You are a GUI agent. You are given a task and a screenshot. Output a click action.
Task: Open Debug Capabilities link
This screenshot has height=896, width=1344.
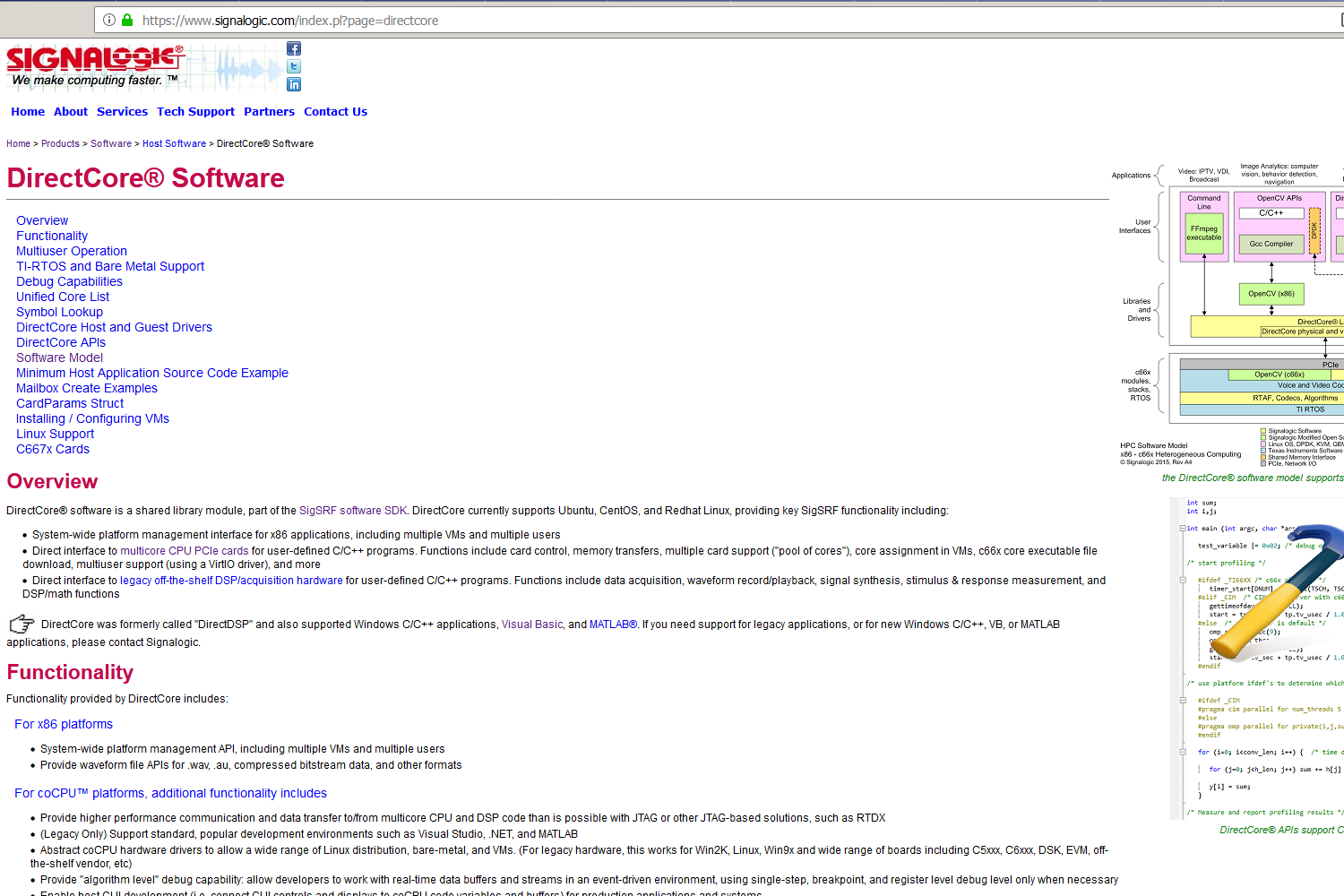[69, 281]
